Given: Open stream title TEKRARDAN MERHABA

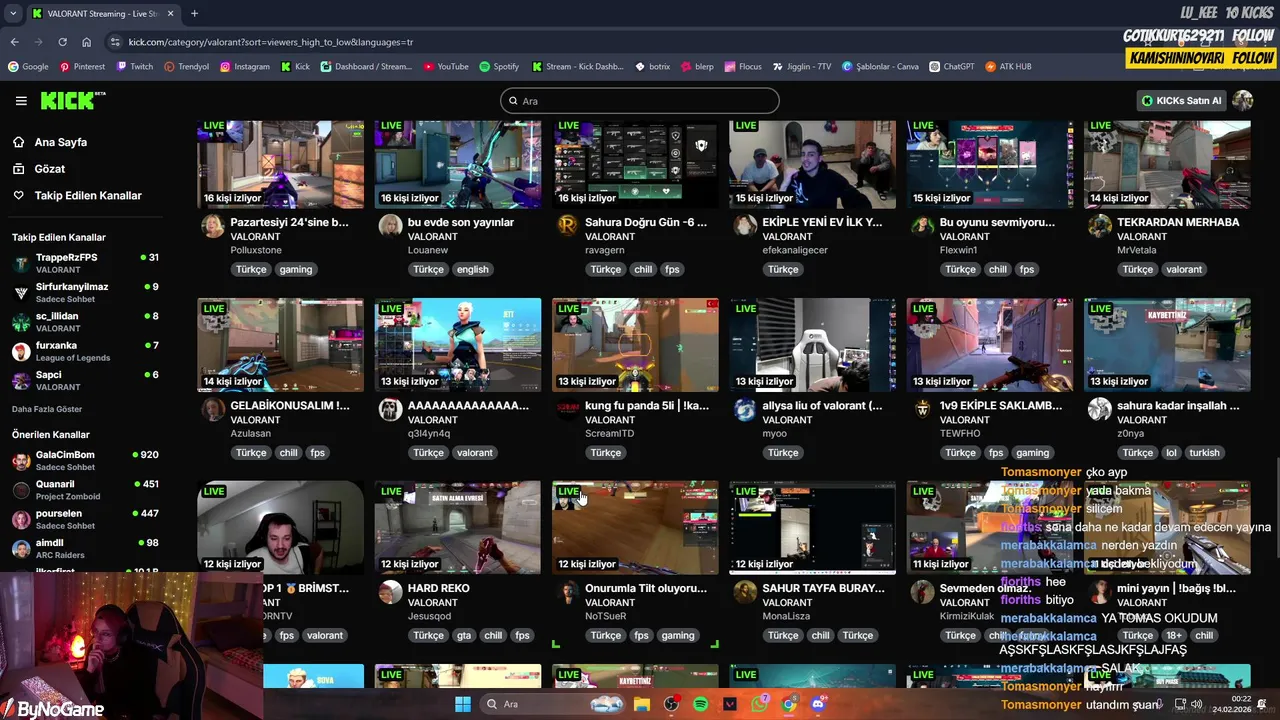Looking at the screenshot, I should click(1178, 222).
